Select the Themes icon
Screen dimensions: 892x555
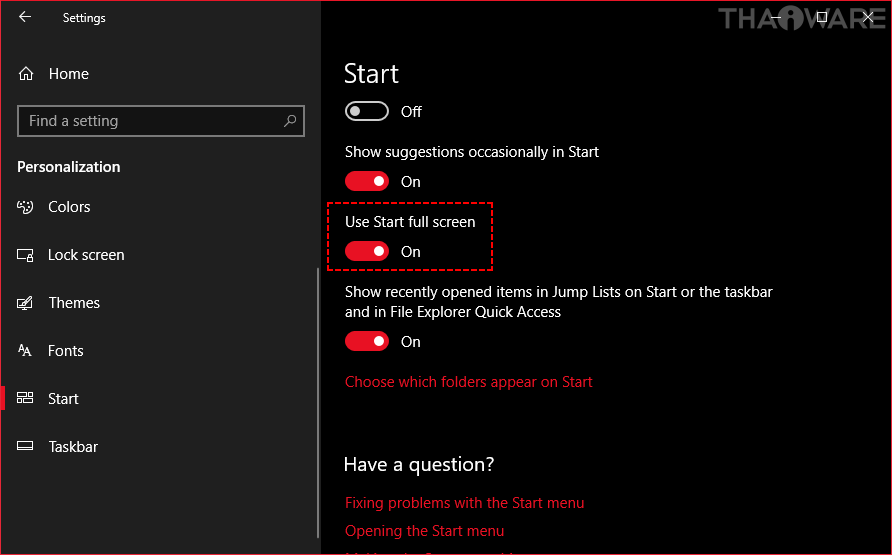click(x=26, y=303)
